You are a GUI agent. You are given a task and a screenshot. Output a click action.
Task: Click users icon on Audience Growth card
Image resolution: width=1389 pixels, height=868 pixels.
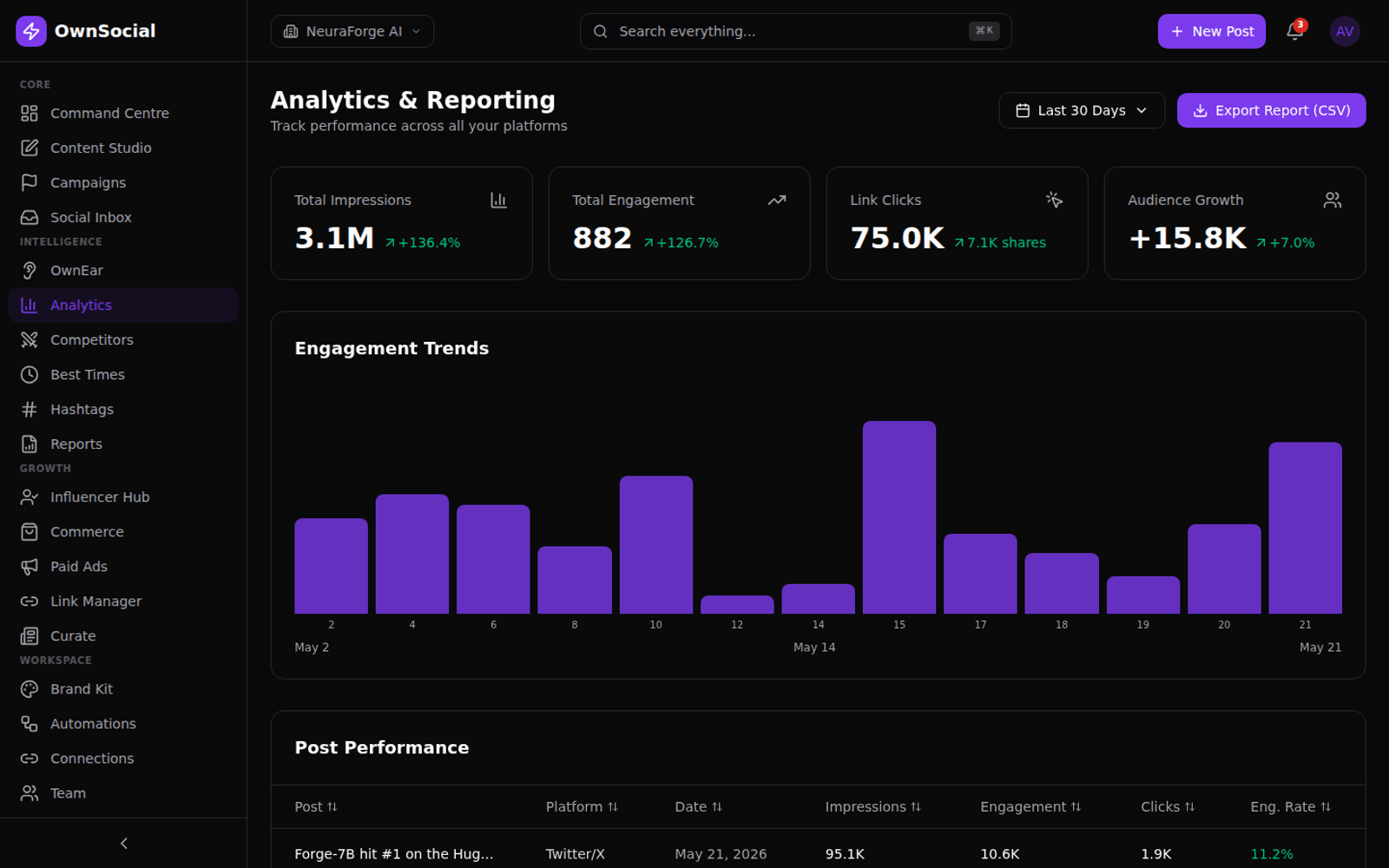coord(1333,201)
